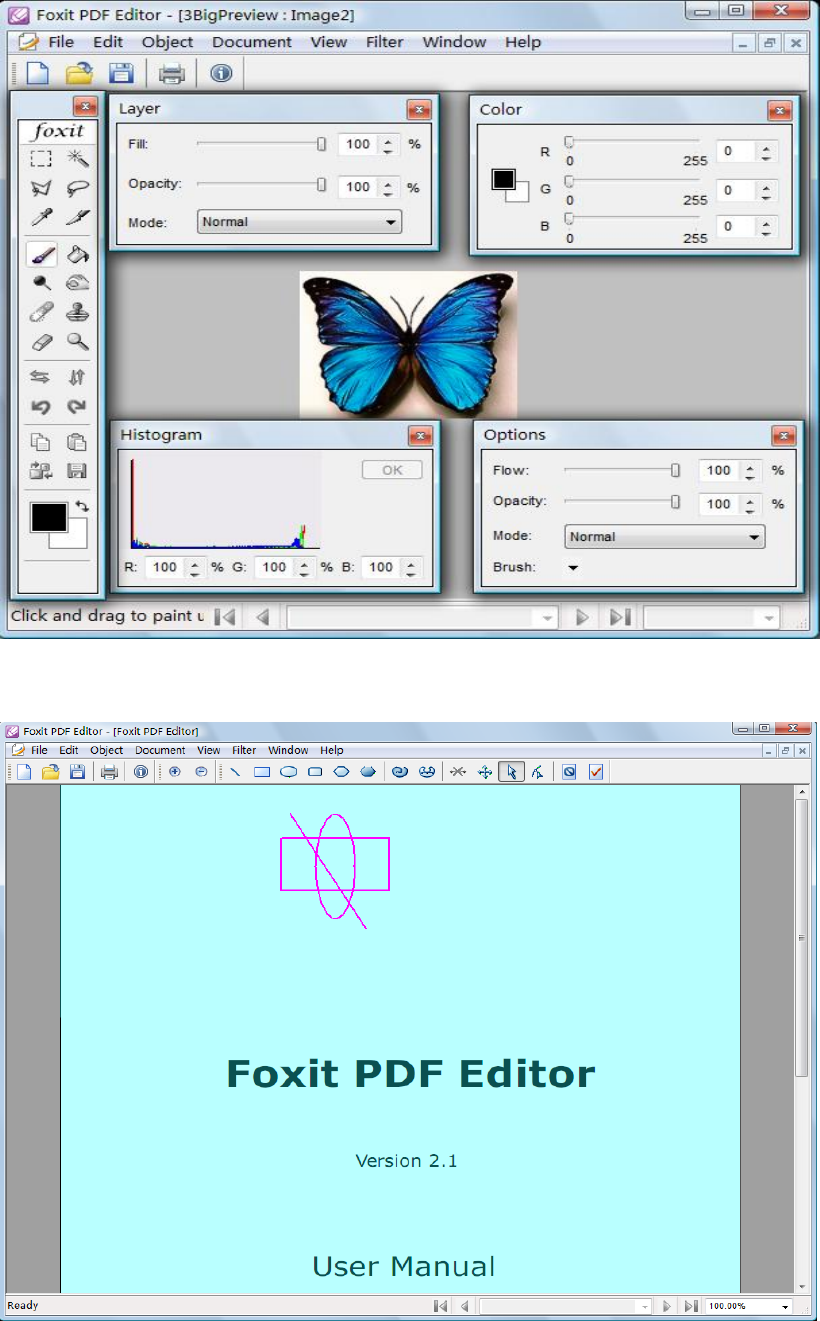Activate the paintbrush tool
Screen dimensions: 820x1321
41,255
